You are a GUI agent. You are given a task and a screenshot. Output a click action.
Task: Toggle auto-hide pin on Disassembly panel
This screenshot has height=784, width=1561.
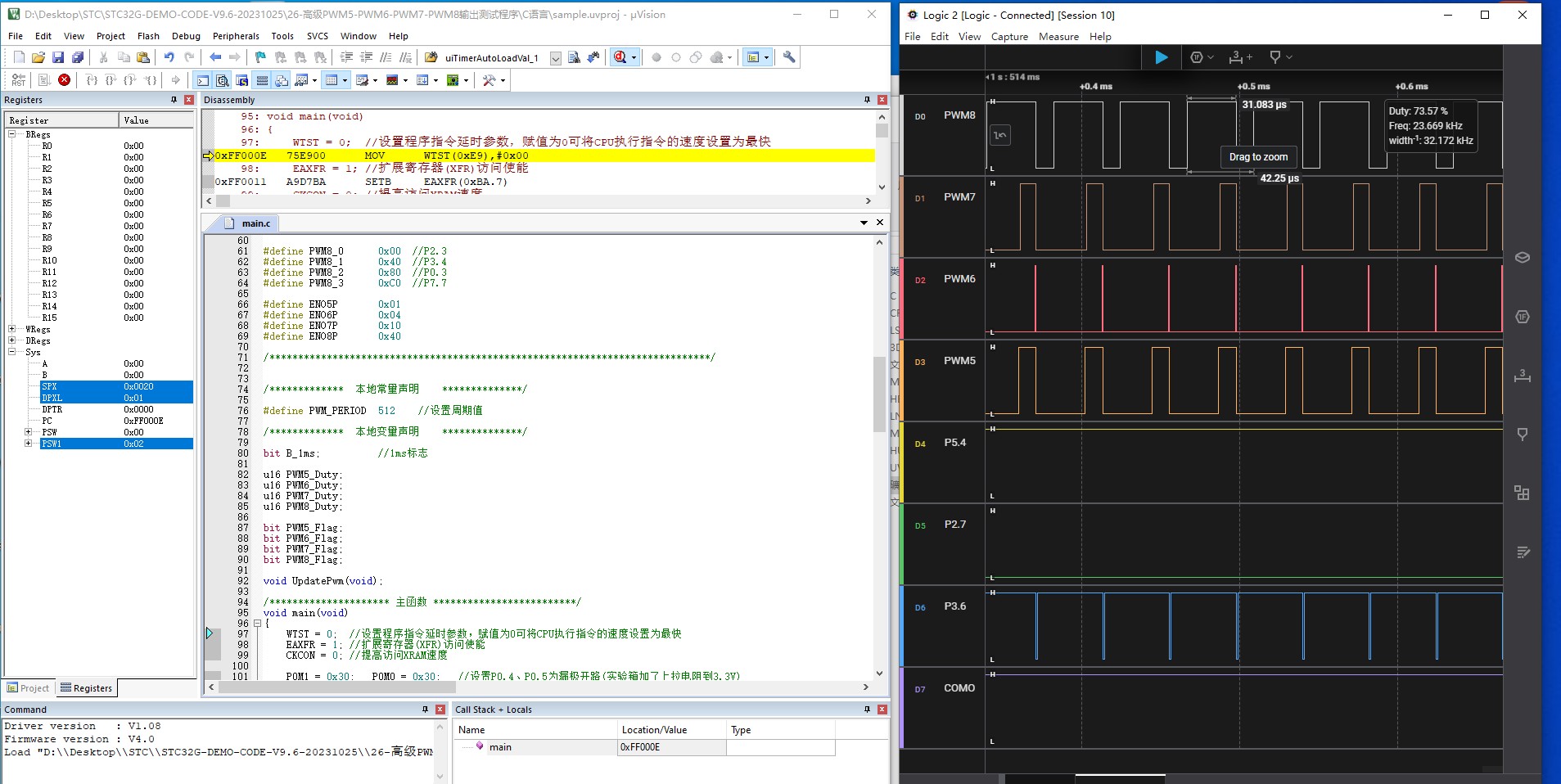point(867,100)
